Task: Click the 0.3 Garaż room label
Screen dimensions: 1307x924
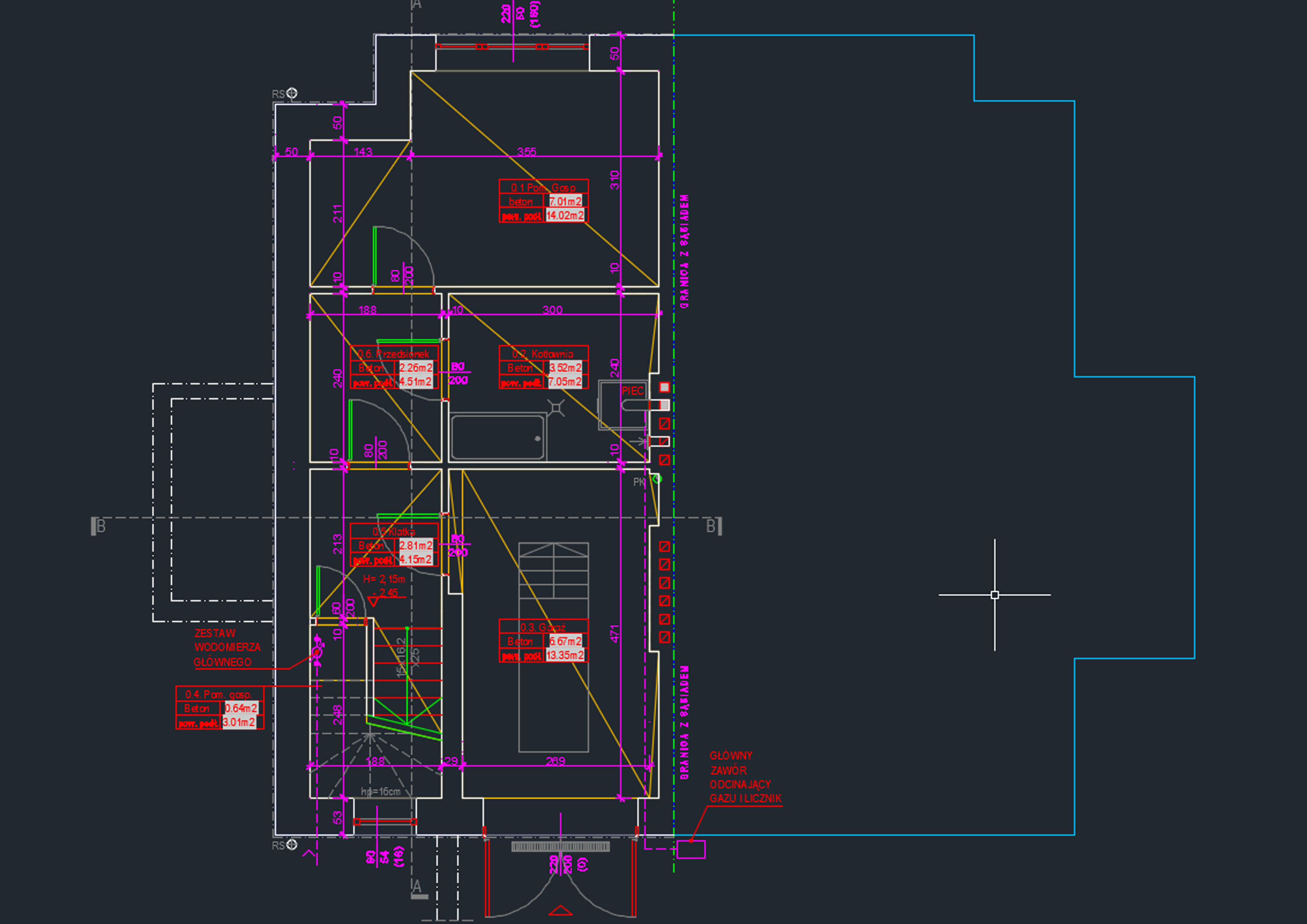Action: point(543,627)
